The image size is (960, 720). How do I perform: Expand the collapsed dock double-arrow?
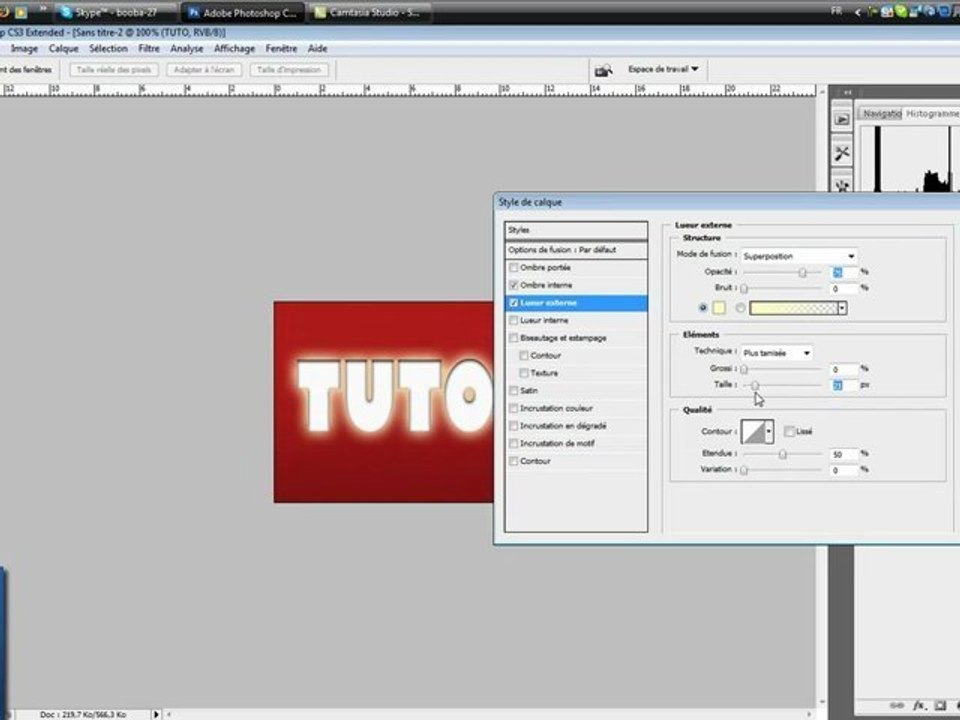point(847,92)
